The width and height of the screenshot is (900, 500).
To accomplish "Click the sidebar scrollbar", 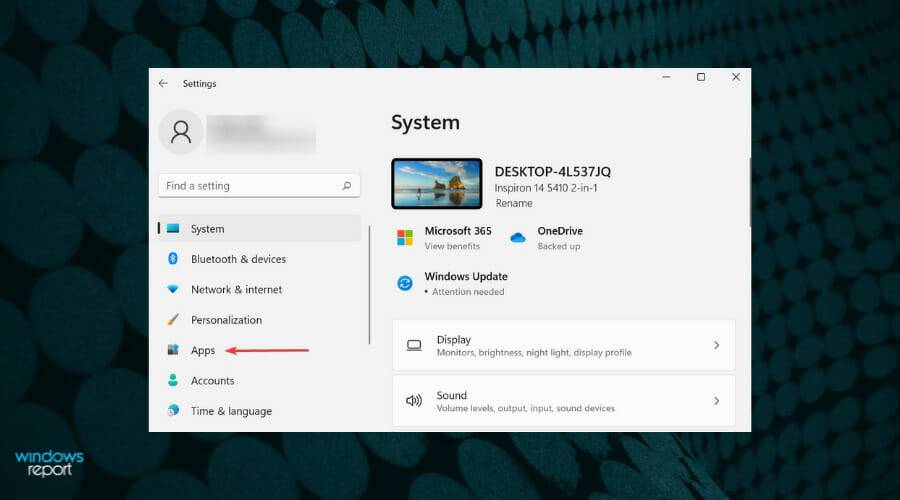I will pos(370,285).
